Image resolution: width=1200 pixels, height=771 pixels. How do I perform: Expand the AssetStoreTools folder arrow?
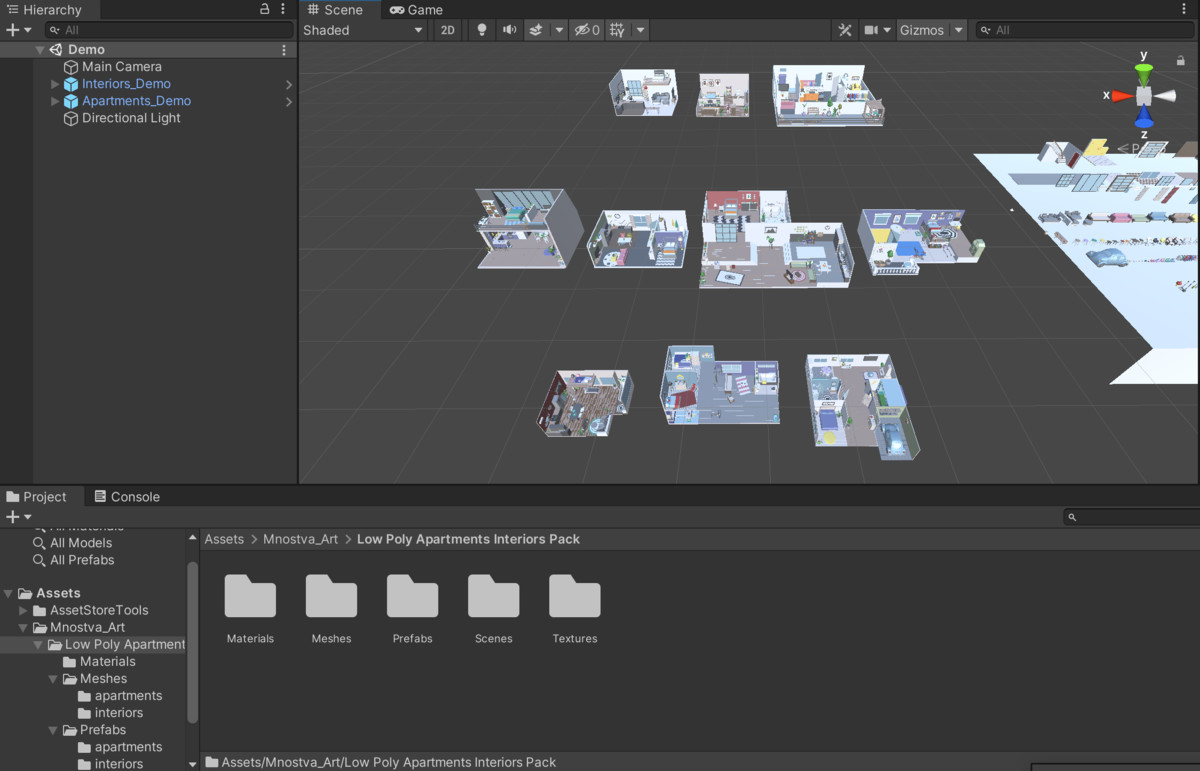point(24,610)
